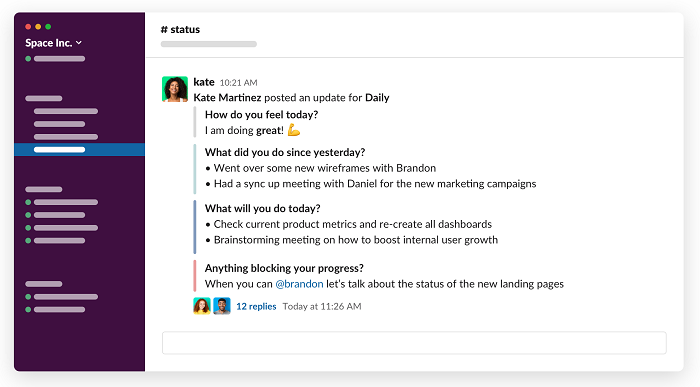700x387 pixels.
Task: Click the channel topic placeholder below # status
Action: pos(209,44)
